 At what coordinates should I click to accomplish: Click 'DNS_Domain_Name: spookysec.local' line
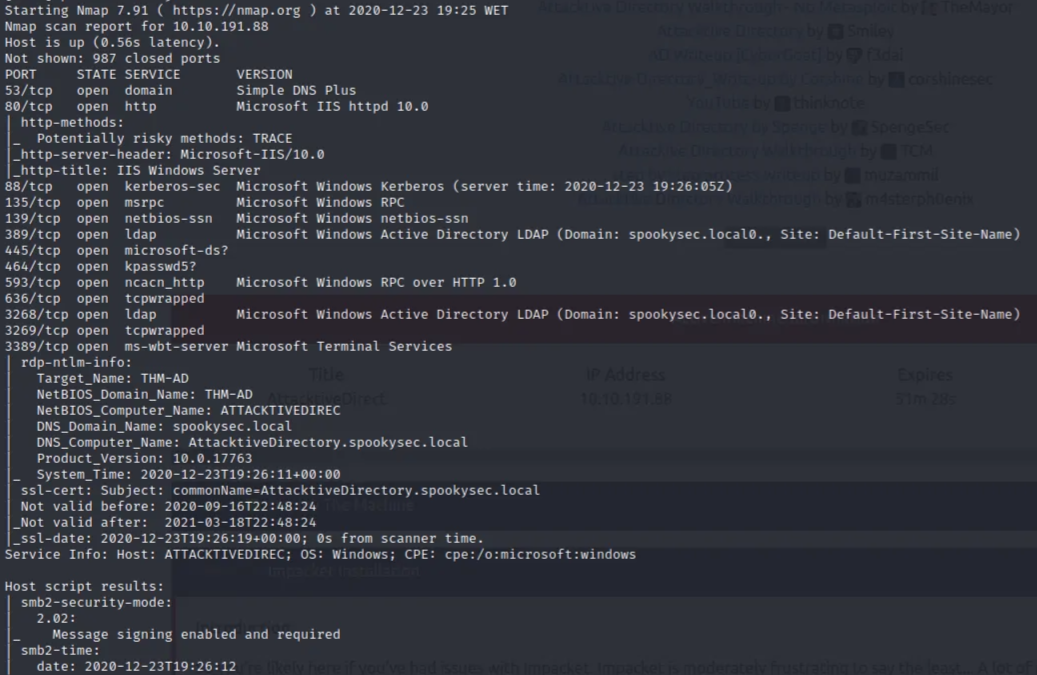164,426
